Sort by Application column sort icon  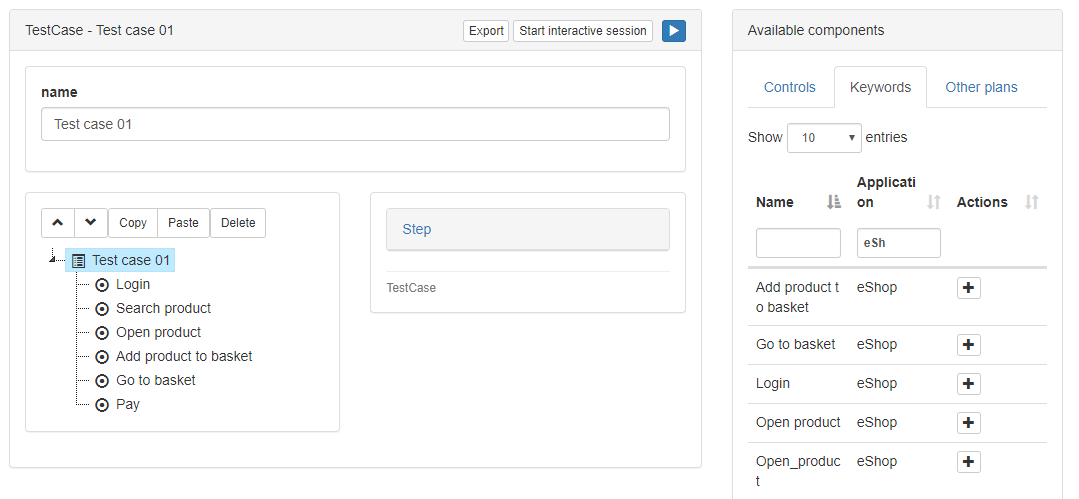(933, 202)
